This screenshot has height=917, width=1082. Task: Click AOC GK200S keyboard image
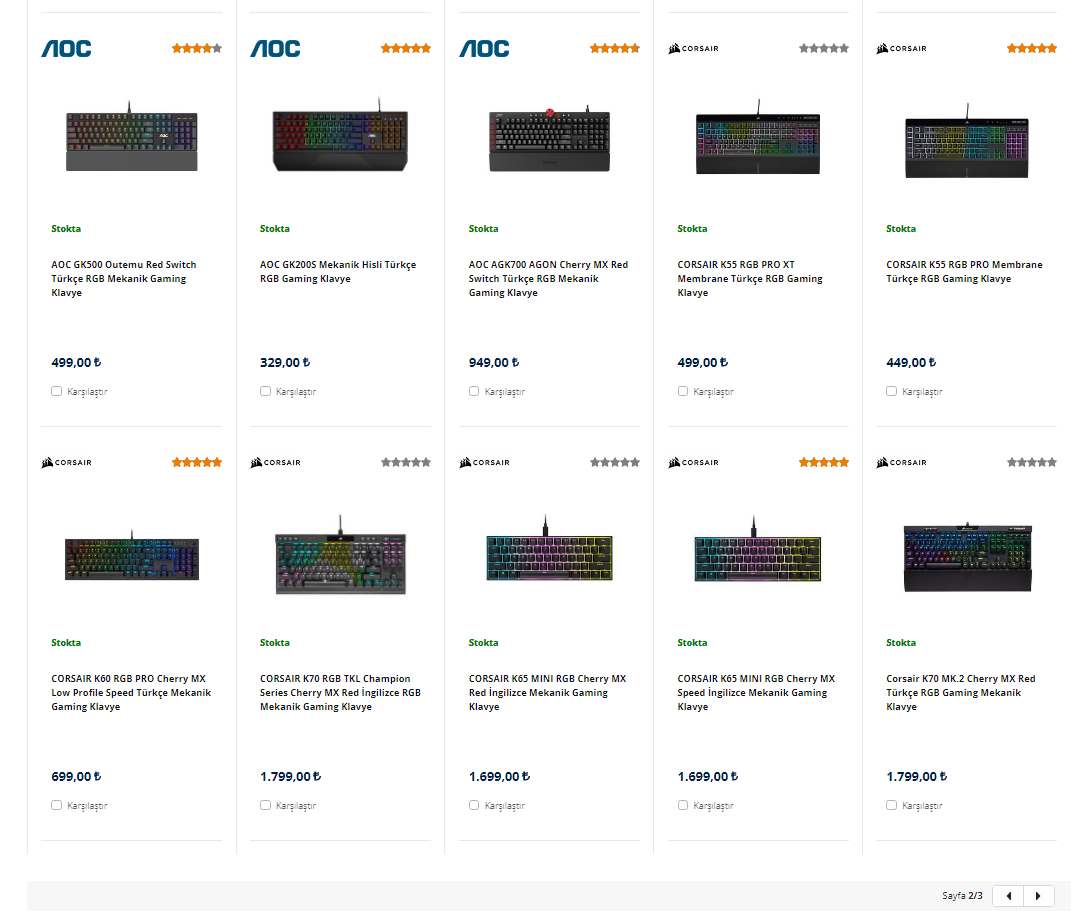[340, 135]
